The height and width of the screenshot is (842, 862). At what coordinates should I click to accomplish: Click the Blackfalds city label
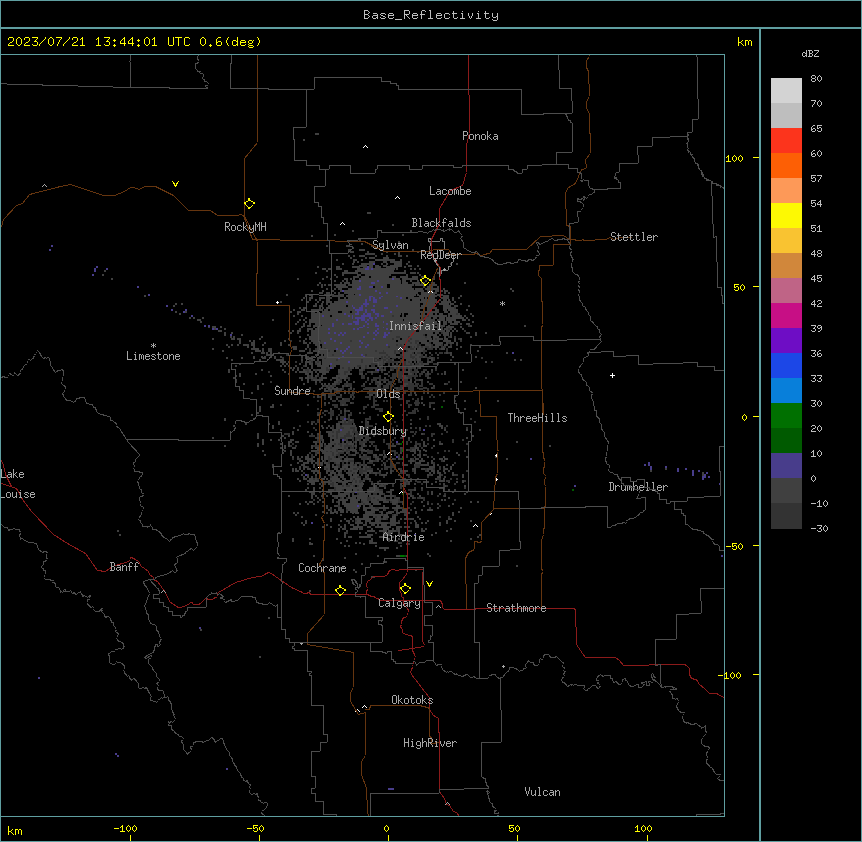pyautogui.click(x=441, y=223)
